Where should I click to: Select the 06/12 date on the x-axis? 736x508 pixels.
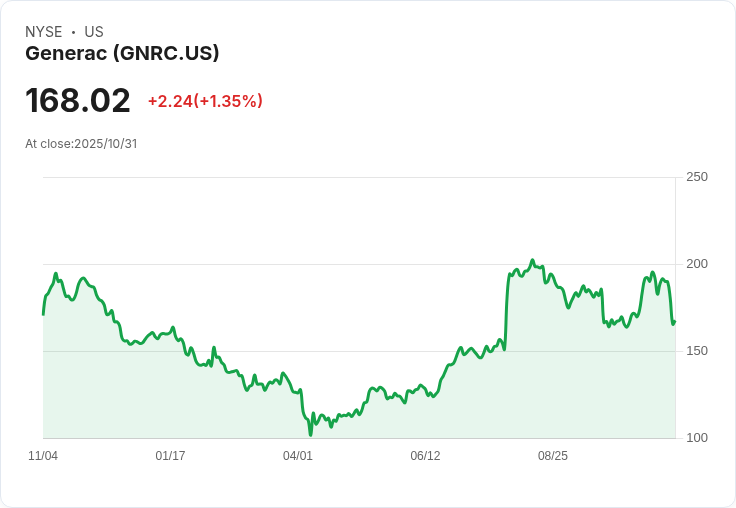tap(425, 456)
